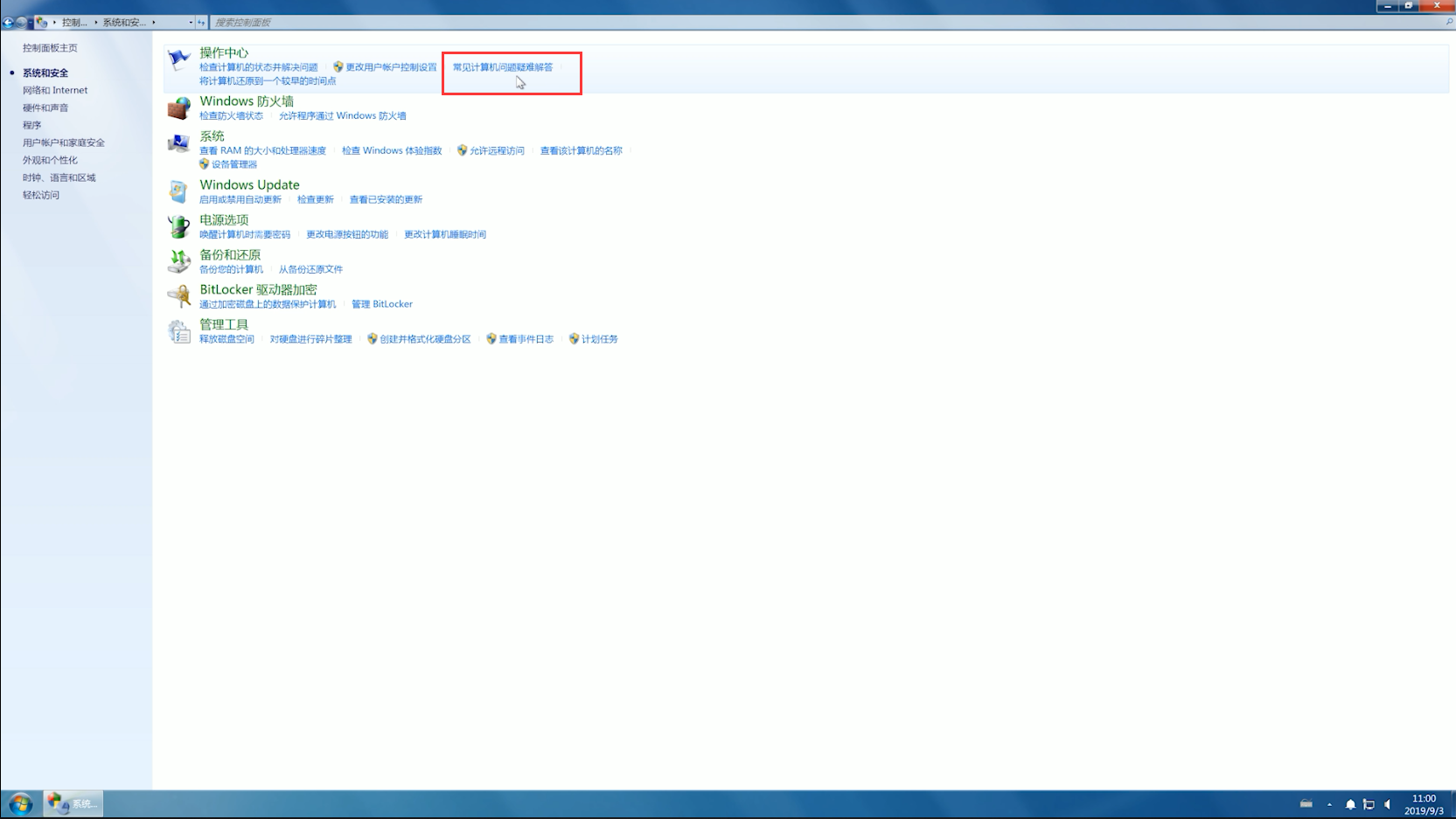Click the 系统和安全 breadcrumb segment

tap(124, 22)
